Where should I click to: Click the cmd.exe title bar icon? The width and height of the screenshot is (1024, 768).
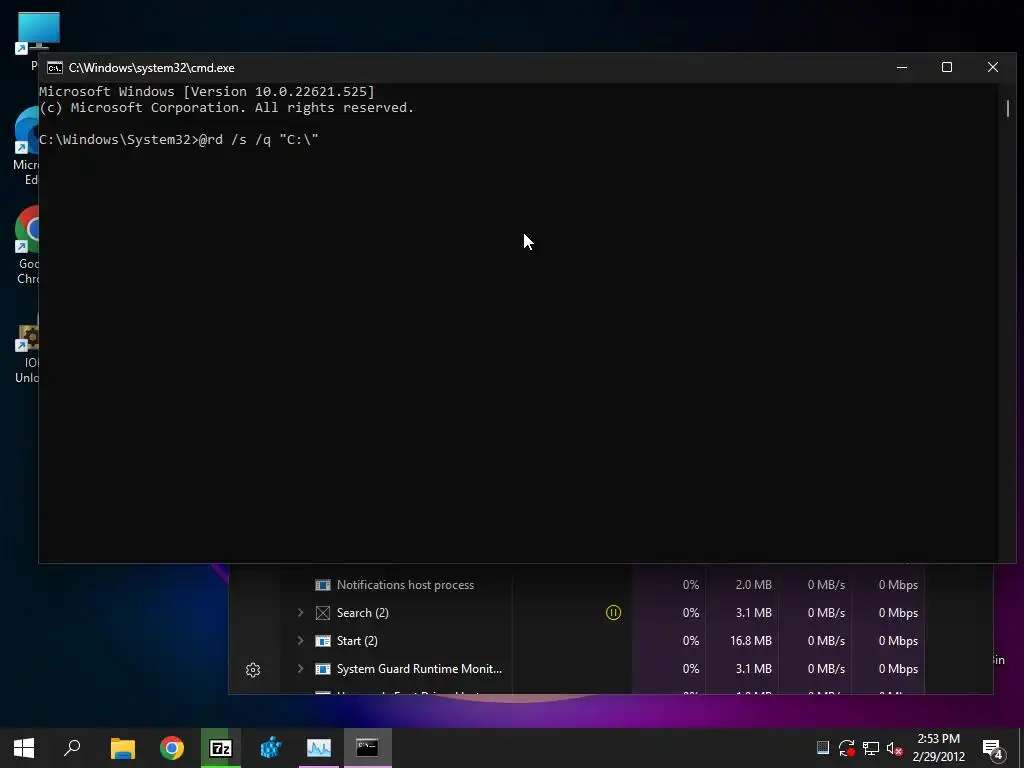point(55,68)
